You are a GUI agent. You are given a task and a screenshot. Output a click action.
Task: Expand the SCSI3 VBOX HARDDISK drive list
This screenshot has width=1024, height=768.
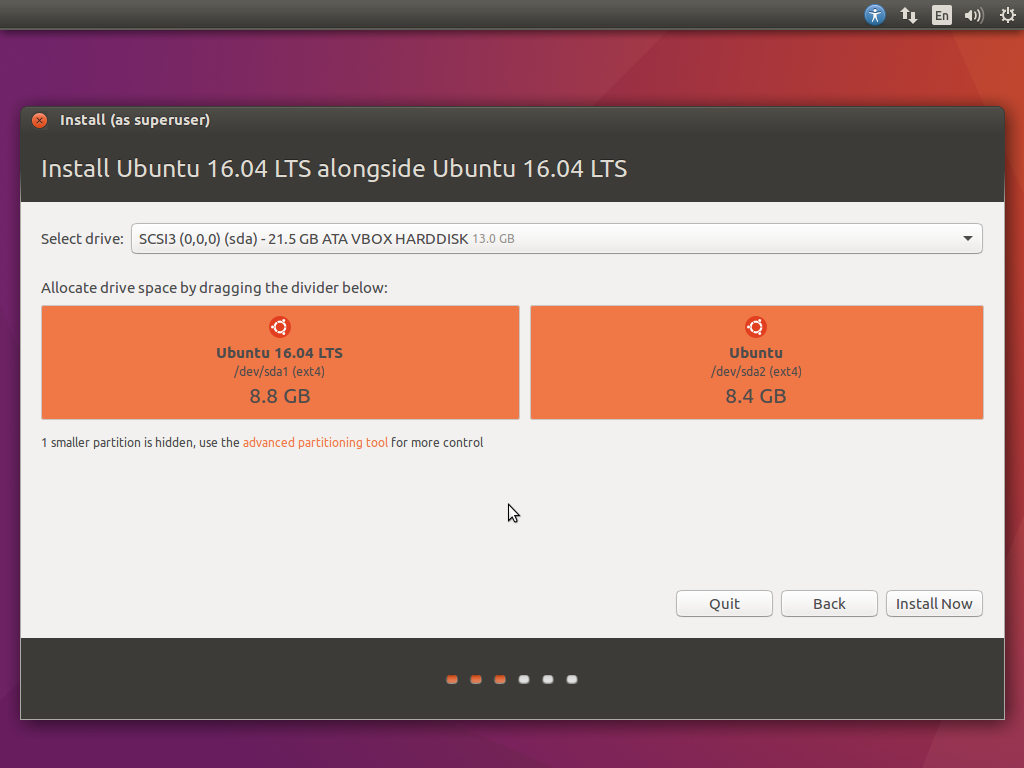tap(556, 238)
